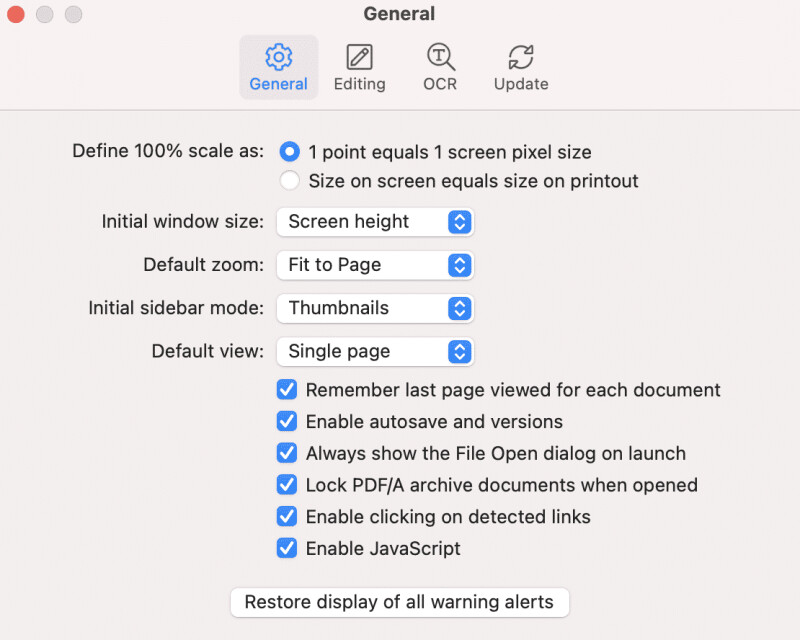Viewport: 800px width, 640px height.
Task: Open the OCR preferences magnifier icon
Action: pyautogui.click(x=440, y=57)
